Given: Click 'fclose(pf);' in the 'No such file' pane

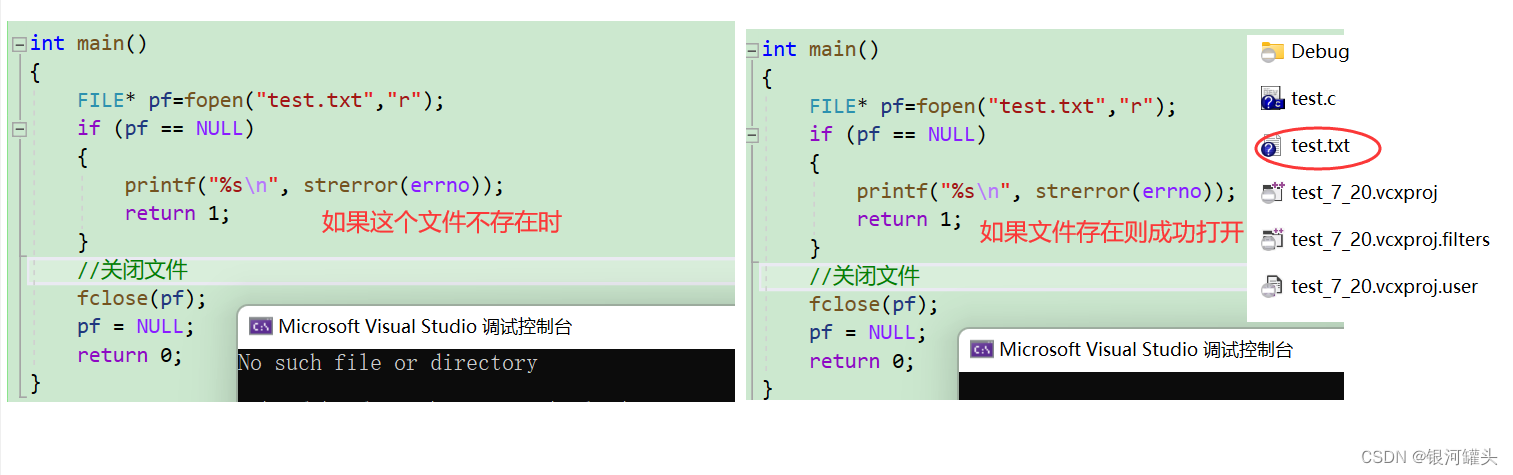Looking at the screenshot, I should tap(142, 298).
